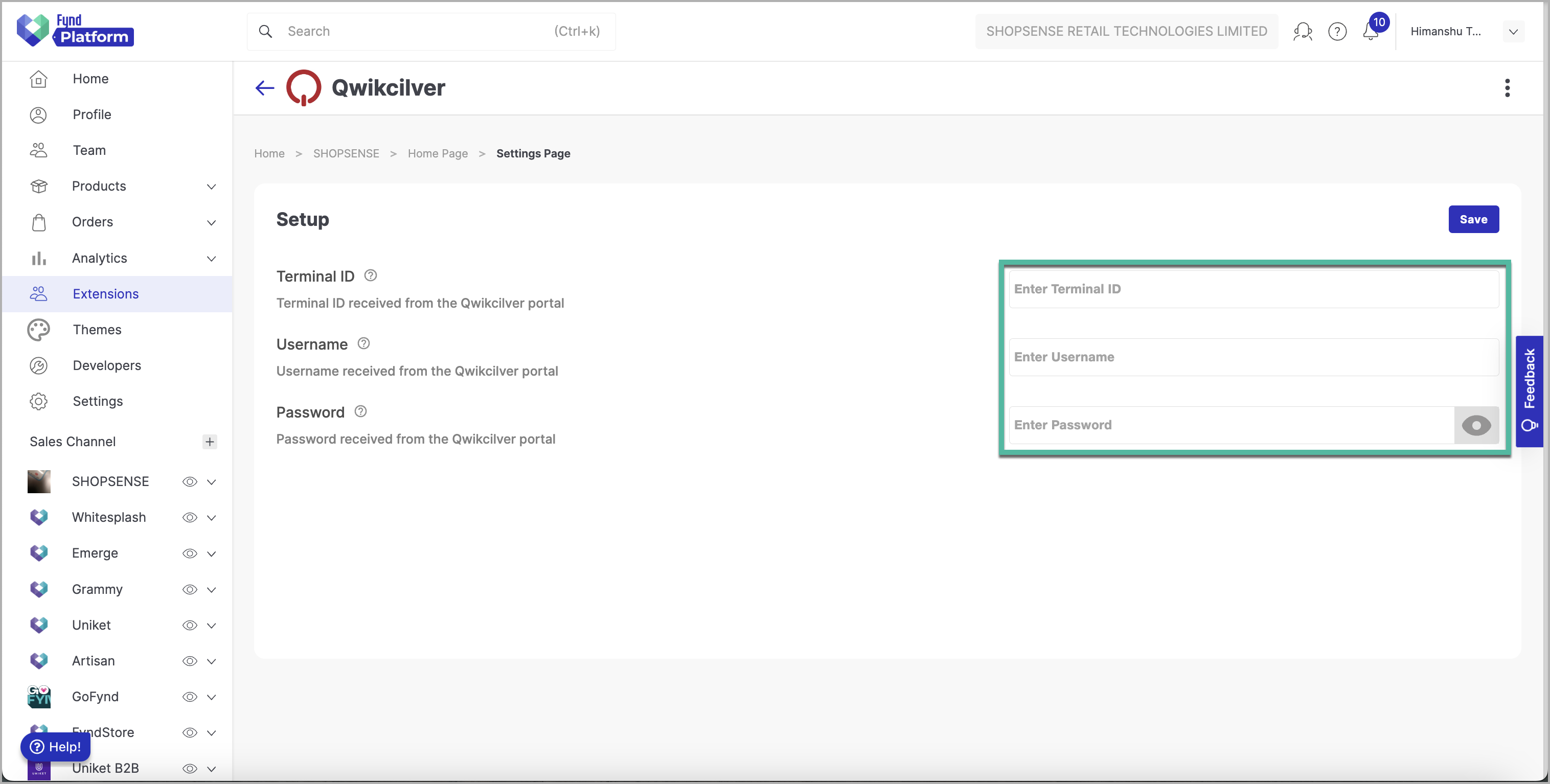Expand the Orders menu chevron

pyautogui.click(x=211, y=223)
